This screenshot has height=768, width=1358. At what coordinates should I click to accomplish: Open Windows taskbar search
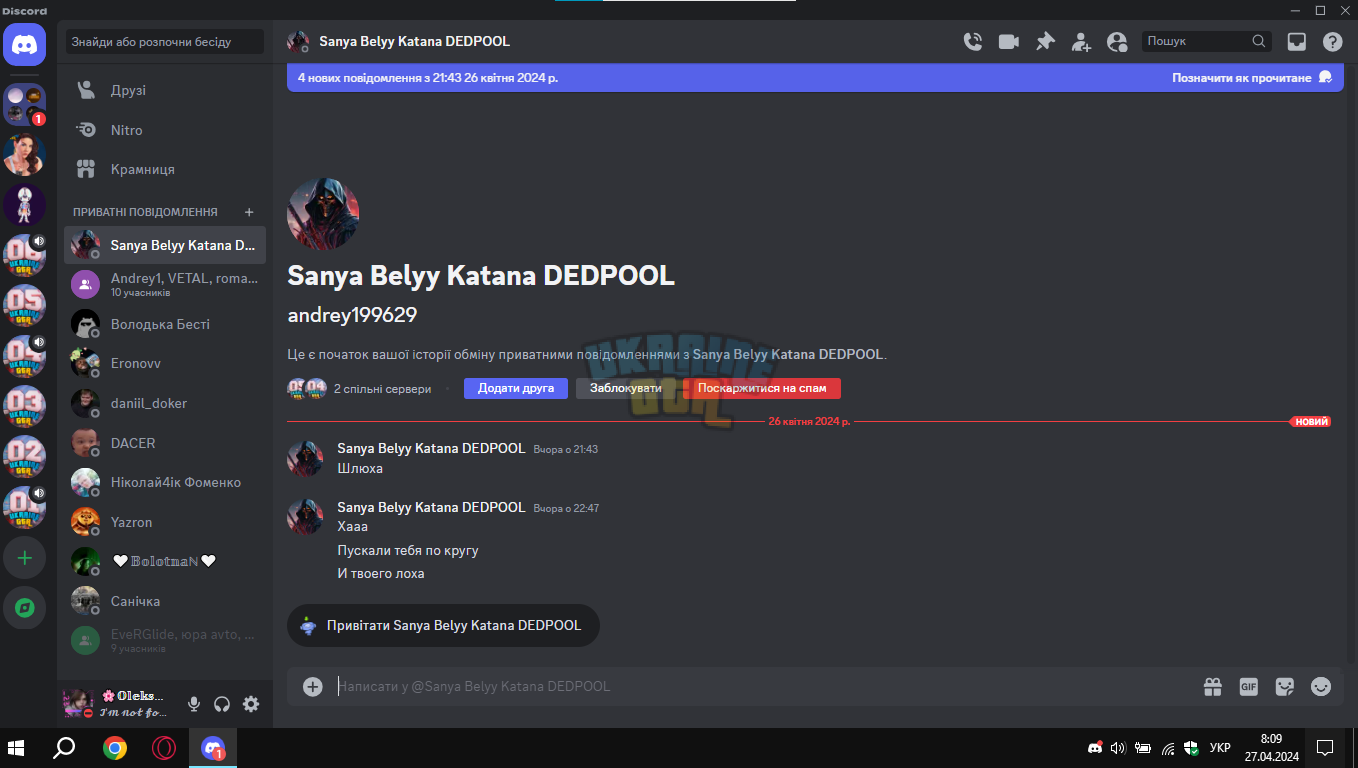click(x=65, y=748)
